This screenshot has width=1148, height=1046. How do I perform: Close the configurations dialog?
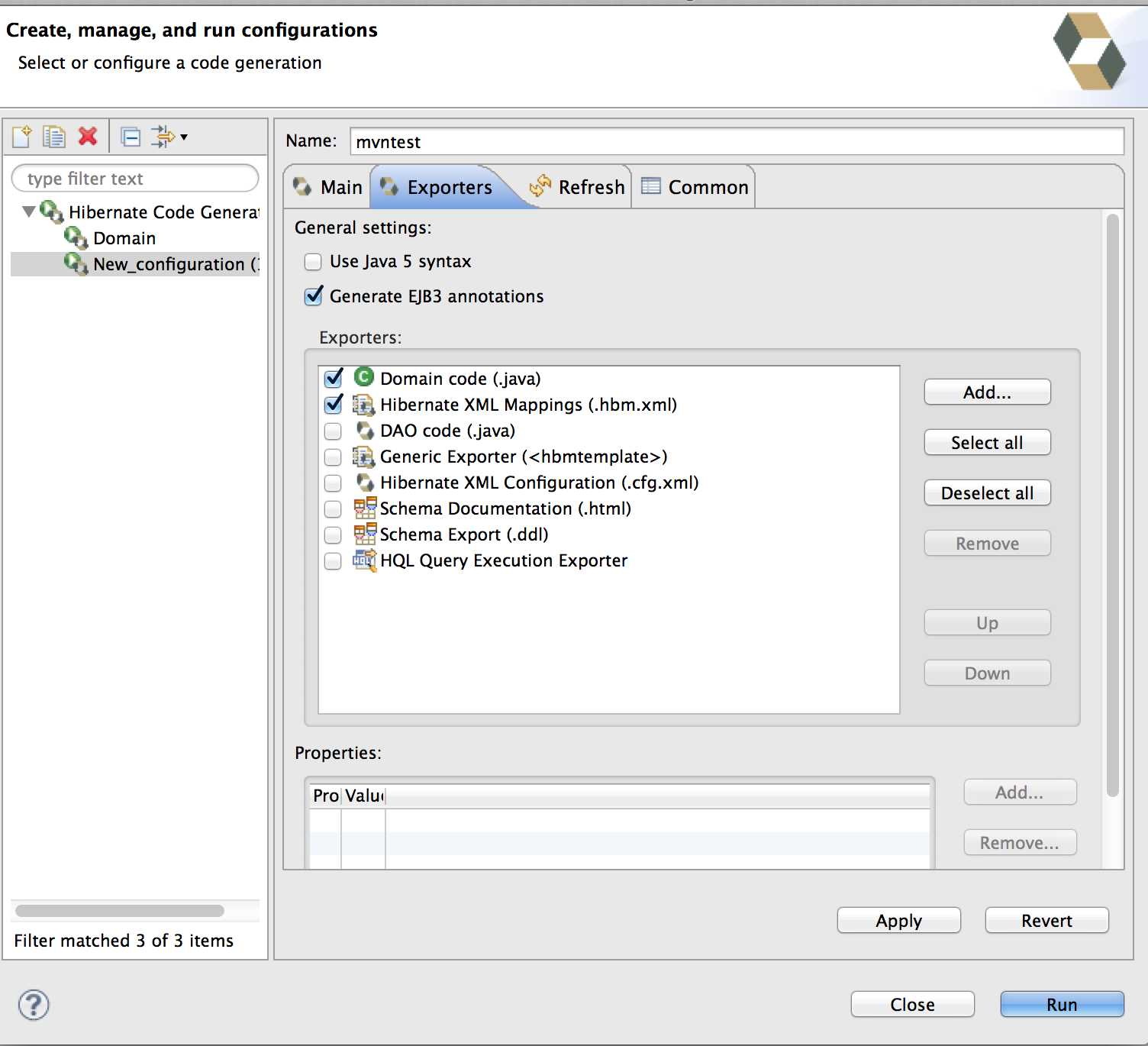pyautogui.click(x=912, y=1004)
